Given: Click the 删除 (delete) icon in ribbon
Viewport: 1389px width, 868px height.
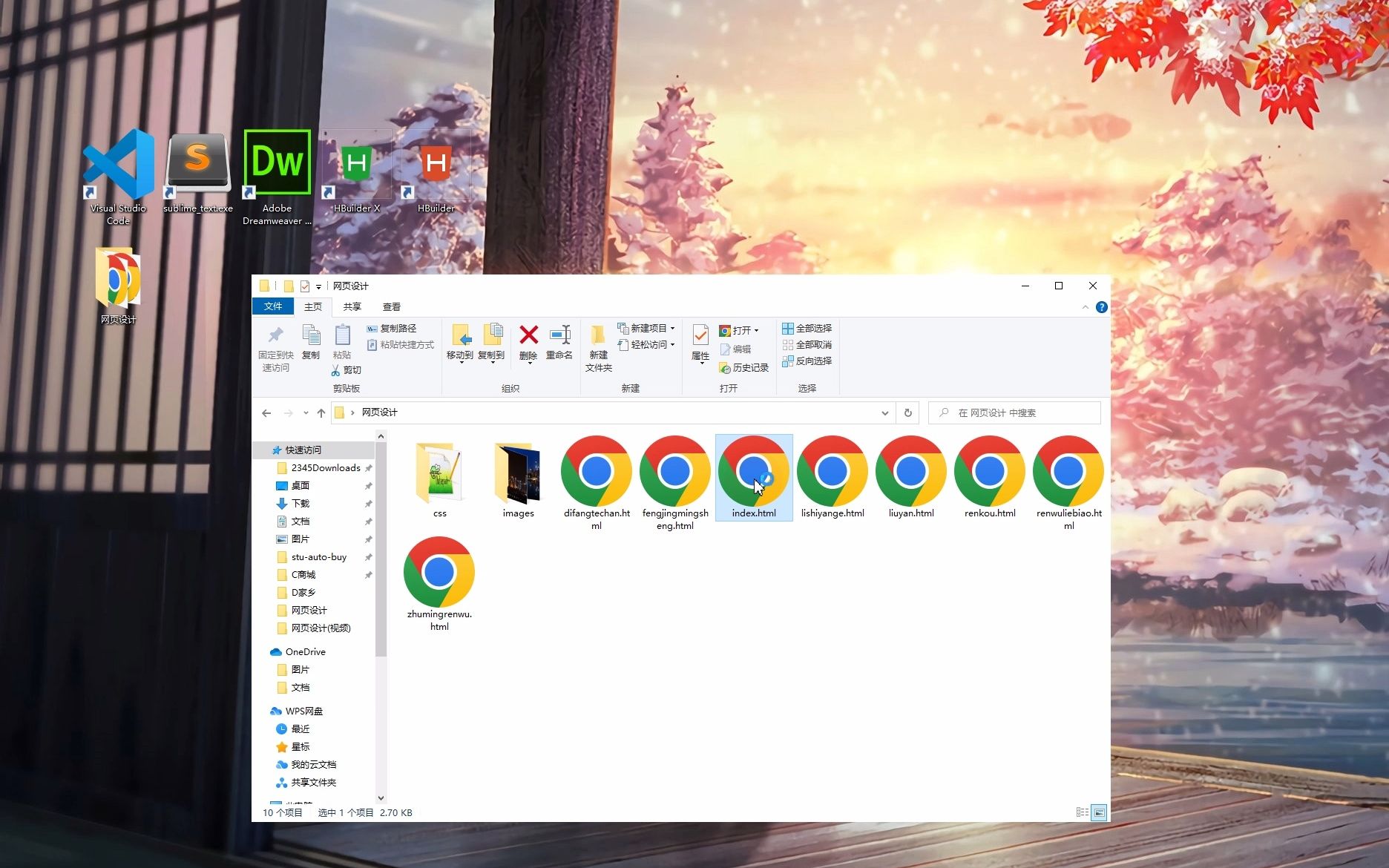Looking at the screenshot, I should pyautogui.click(x=528, y=343).
